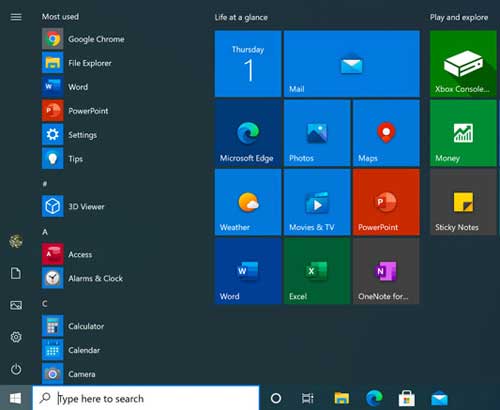Click the # letter index header
The image size is (500, 410).
click(x=45, y=184)
